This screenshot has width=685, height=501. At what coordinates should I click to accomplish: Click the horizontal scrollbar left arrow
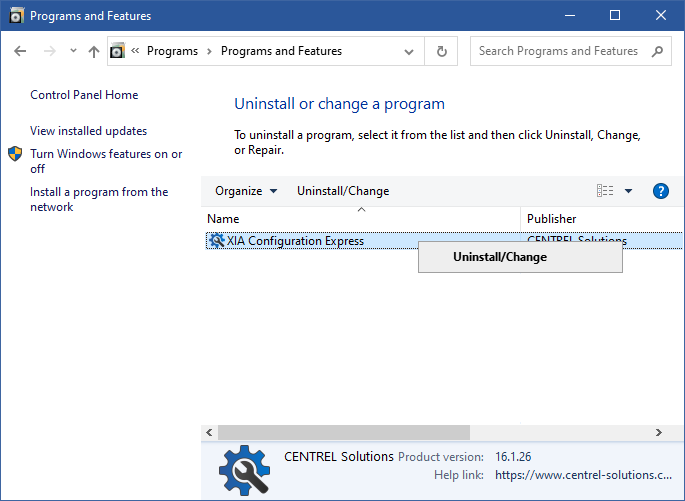tap(209, 432)
